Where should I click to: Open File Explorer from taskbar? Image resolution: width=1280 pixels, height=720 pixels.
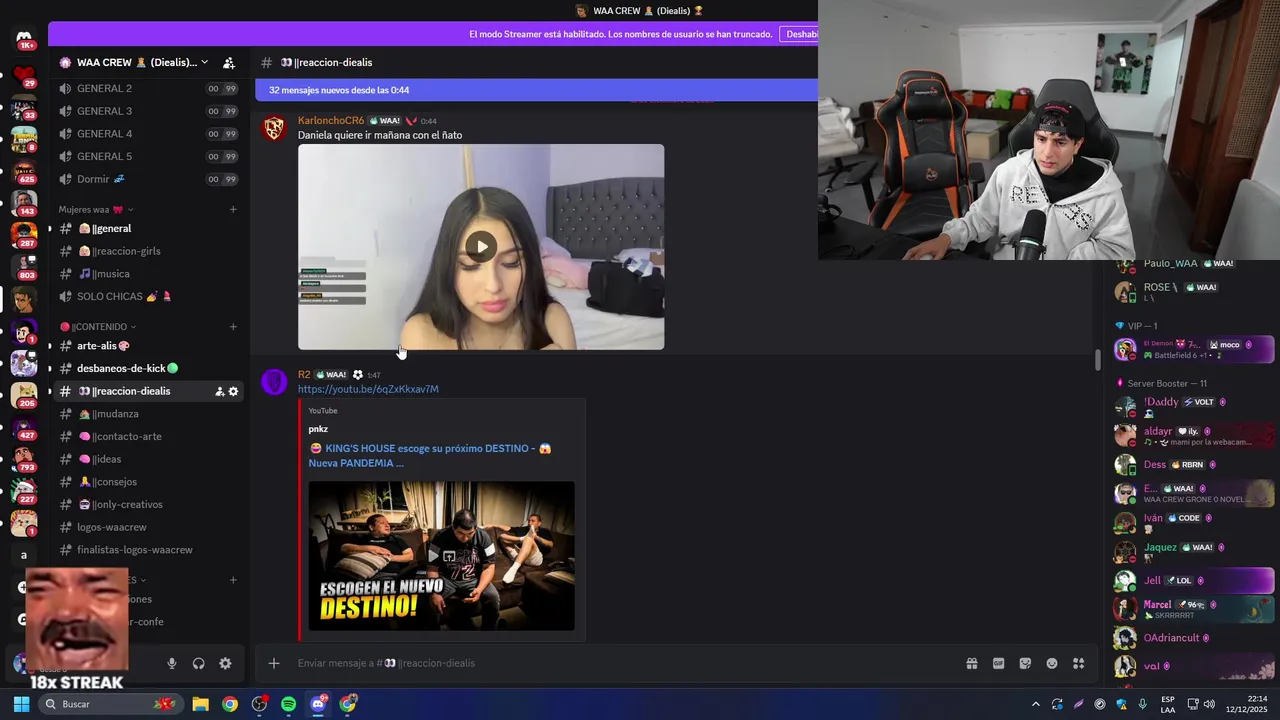(200, 704)
